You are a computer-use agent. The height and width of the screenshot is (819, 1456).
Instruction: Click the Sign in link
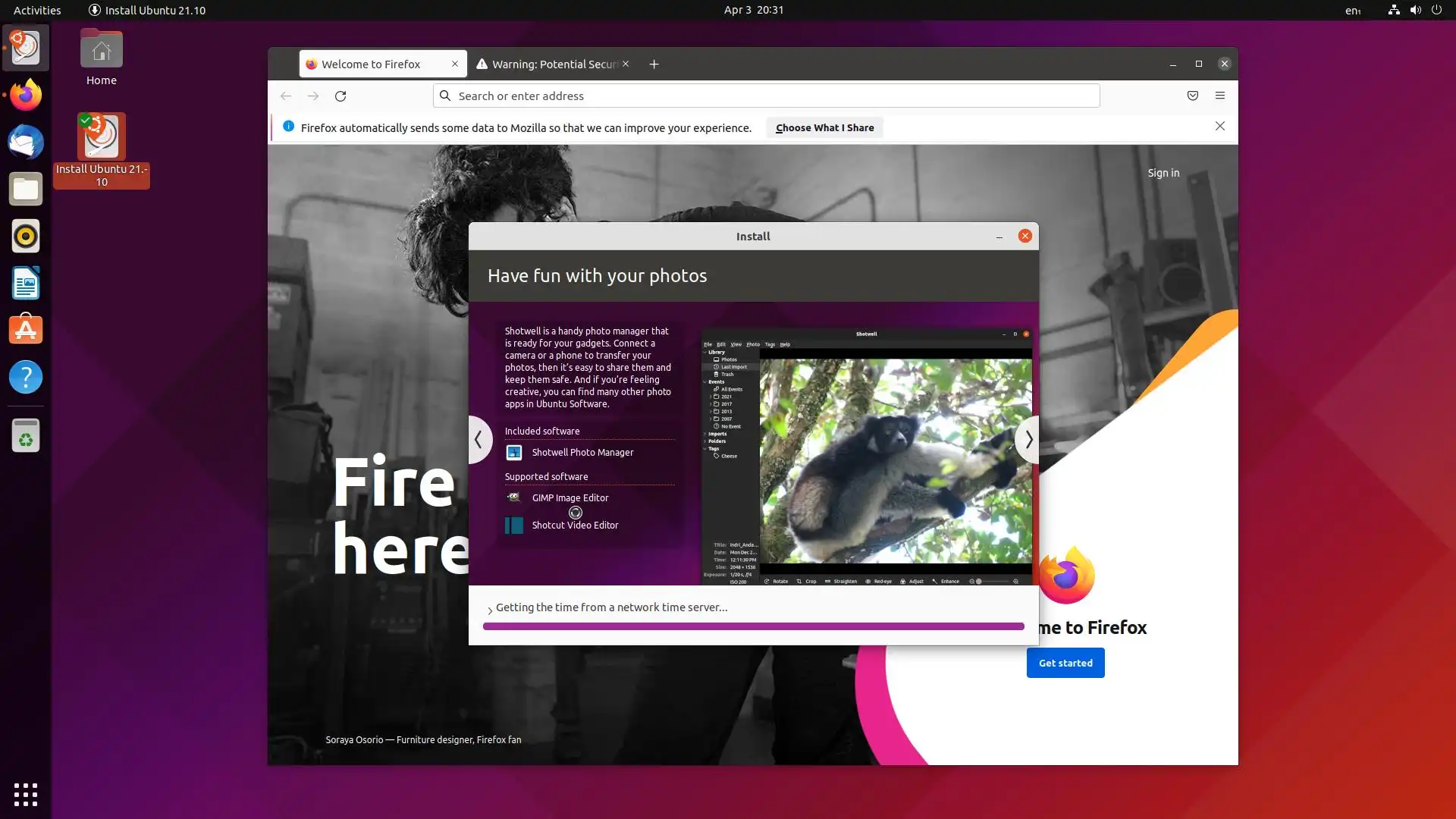pyautogui.click(x=1163, y=173)
